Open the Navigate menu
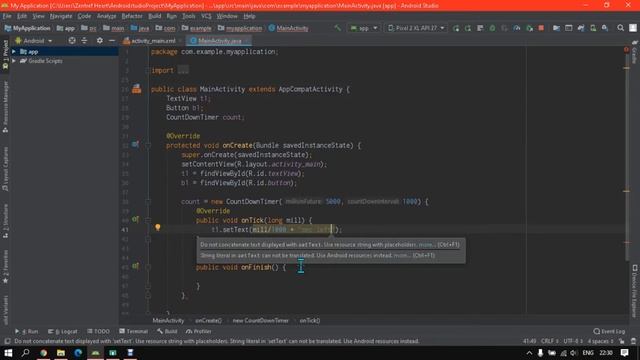The height and width of the screenshot is (360, 640). 61,16
